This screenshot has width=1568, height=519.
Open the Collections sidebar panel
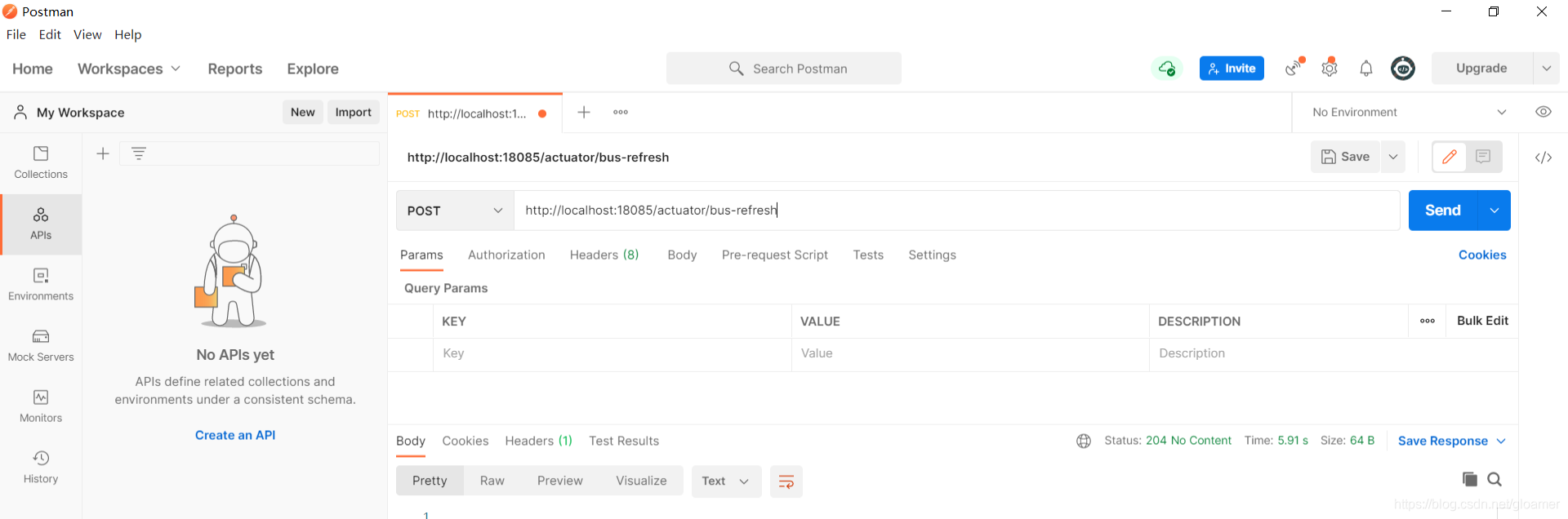tap(41, 163)
